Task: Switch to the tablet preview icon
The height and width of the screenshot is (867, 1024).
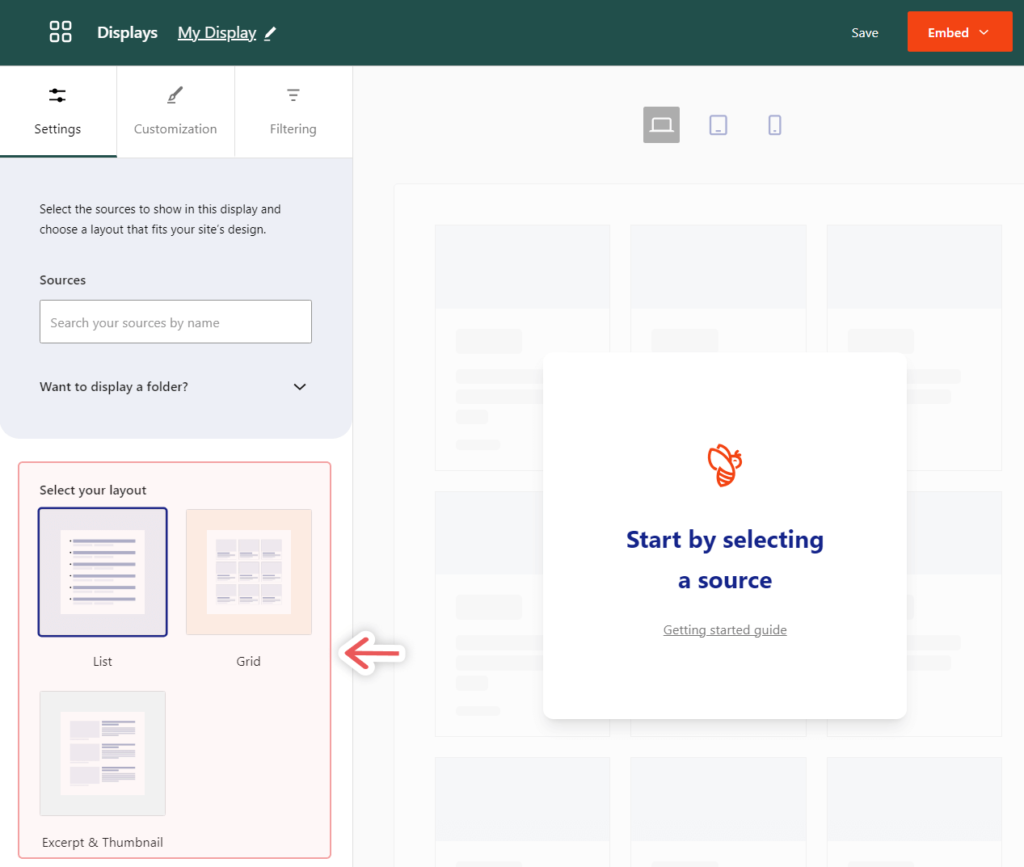Action: point(718,124)
